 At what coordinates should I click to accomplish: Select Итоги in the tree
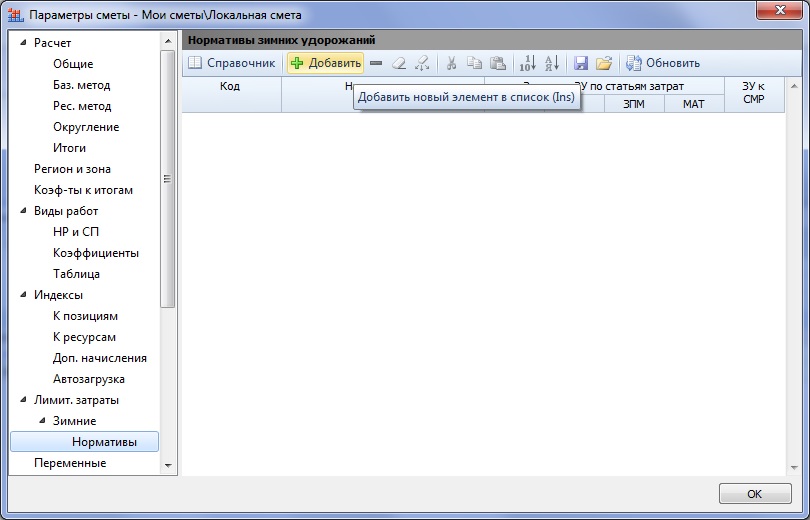69,148
